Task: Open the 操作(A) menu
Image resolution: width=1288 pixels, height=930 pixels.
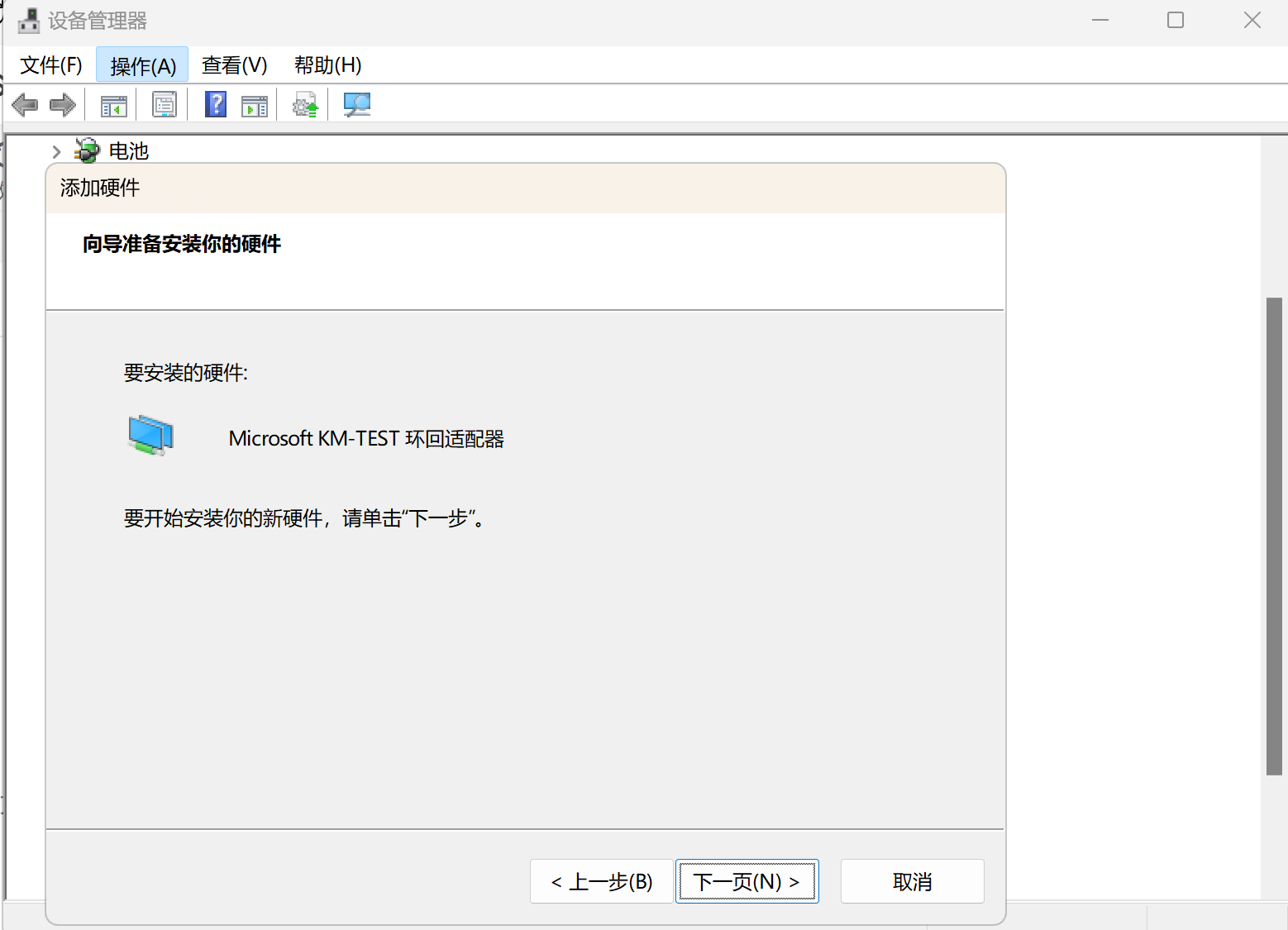Action: point(142,65)
